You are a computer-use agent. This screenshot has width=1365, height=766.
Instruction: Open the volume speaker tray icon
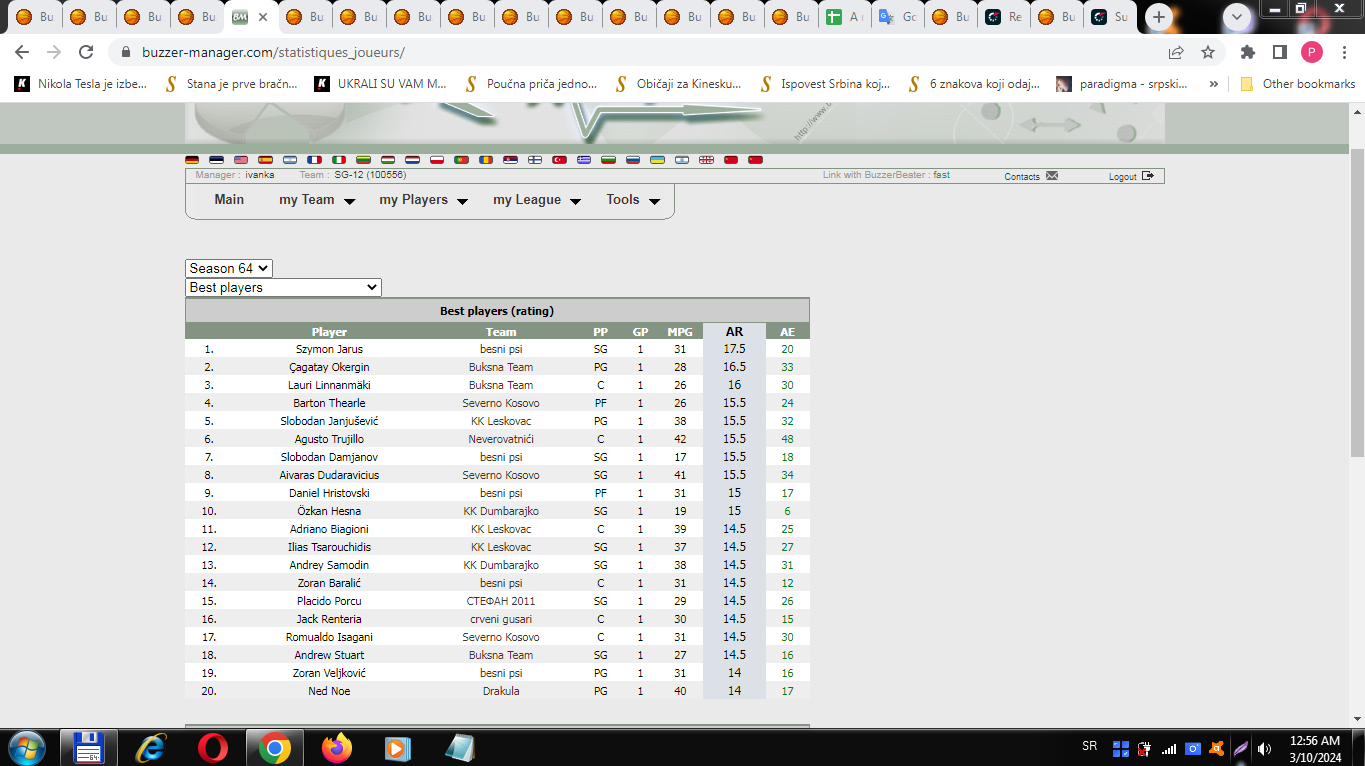[x=1264, y=748]
